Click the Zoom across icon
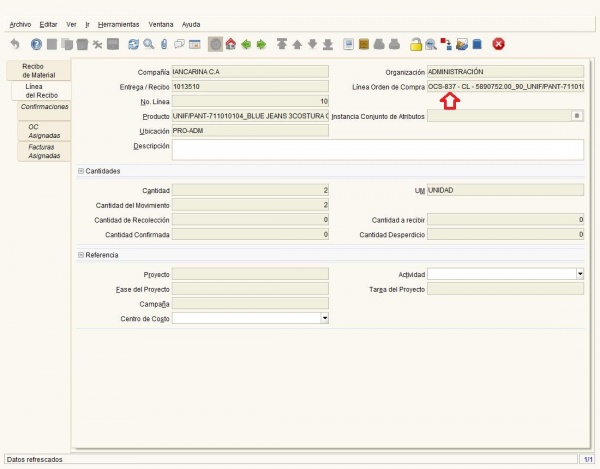The width and height of the screenshot is (600, 469). coord(431,44)
